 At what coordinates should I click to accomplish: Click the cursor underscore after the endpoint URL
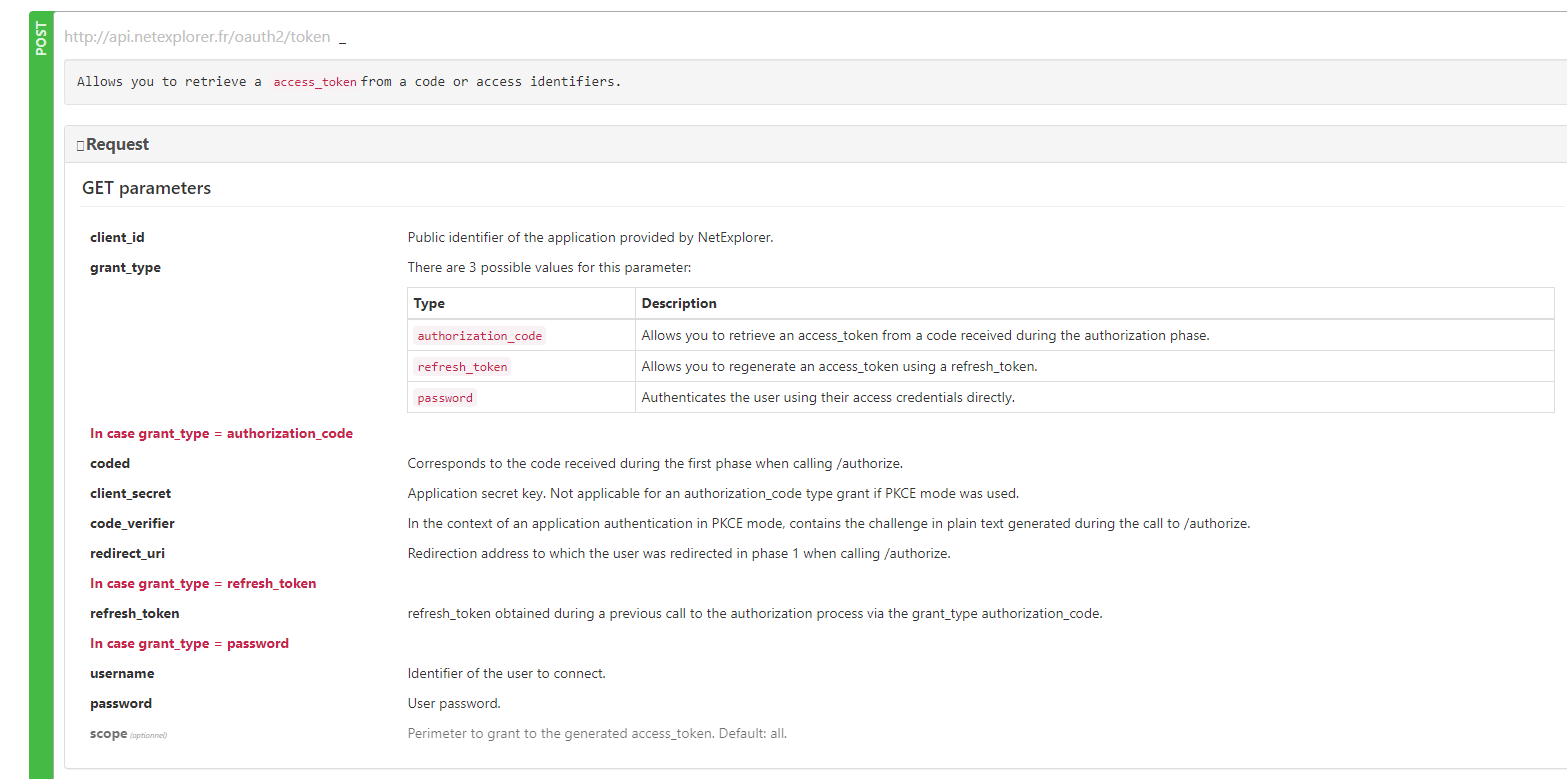click(x=341, y=38)
